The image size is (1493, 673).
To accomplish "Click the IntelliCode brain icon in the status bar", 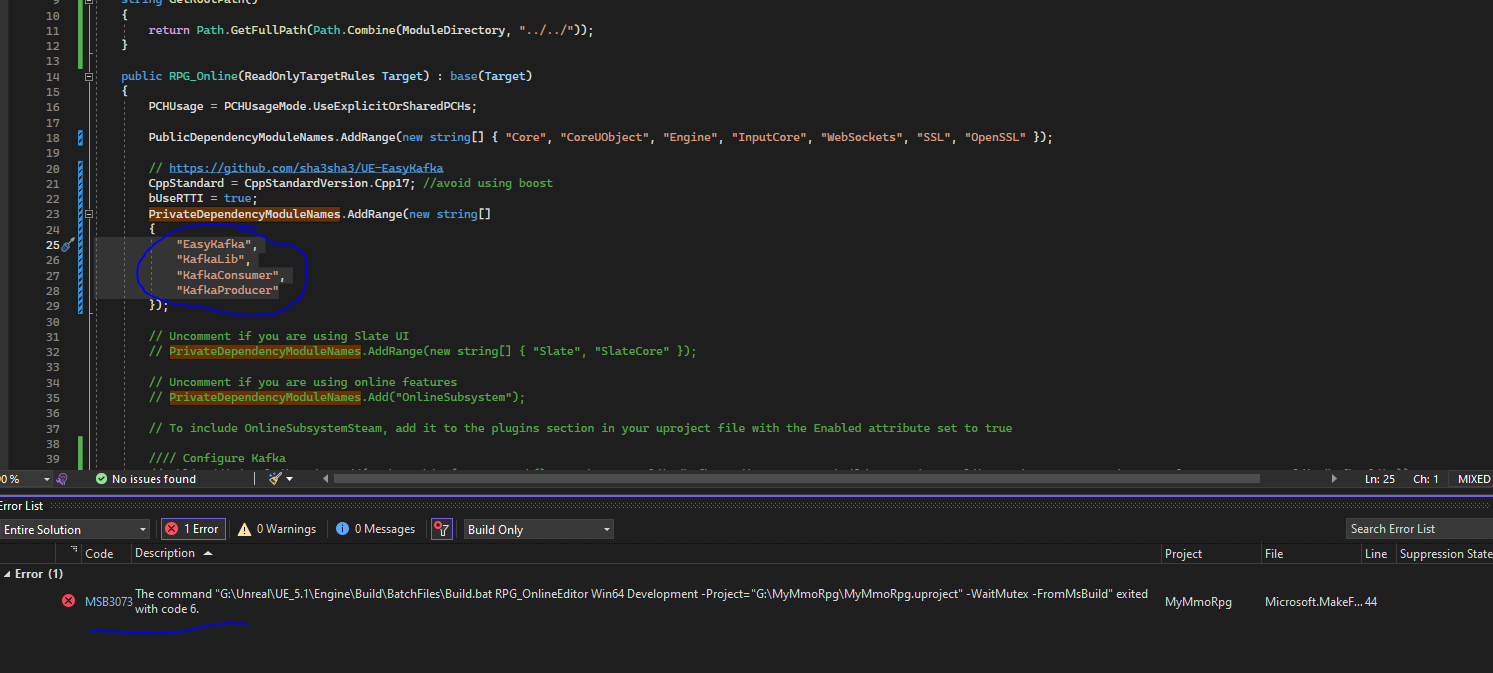I will point(61,478).
